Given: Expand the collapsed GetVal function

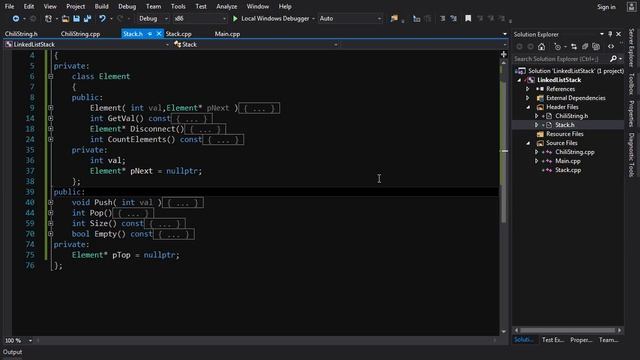Looking at the screenshot, I should (x=51, y=118).
